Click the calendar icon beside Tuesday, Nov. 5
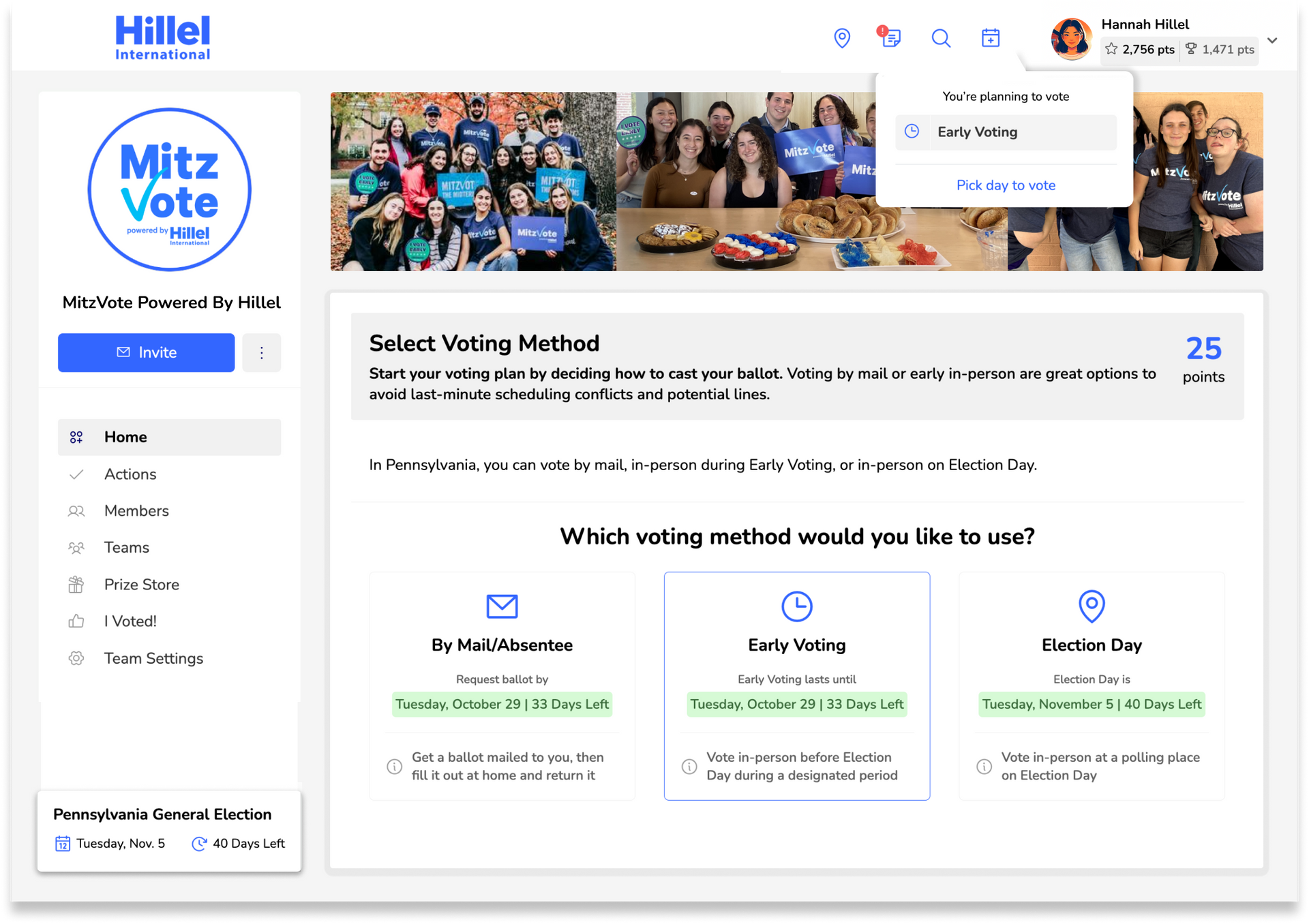 pyautogui.click(x=62, y=844)
